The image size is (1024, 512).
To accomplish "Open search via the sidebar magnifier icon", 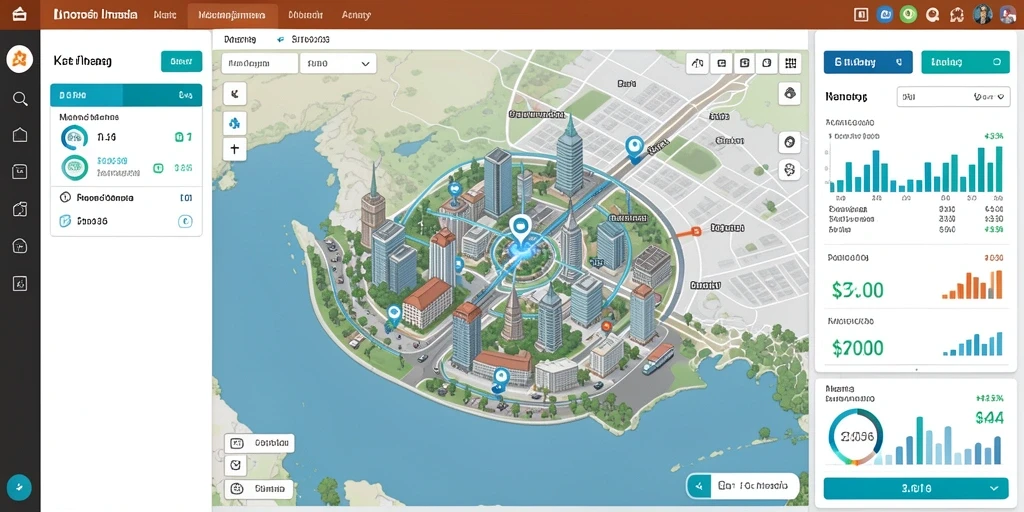I will click(20, 99).
